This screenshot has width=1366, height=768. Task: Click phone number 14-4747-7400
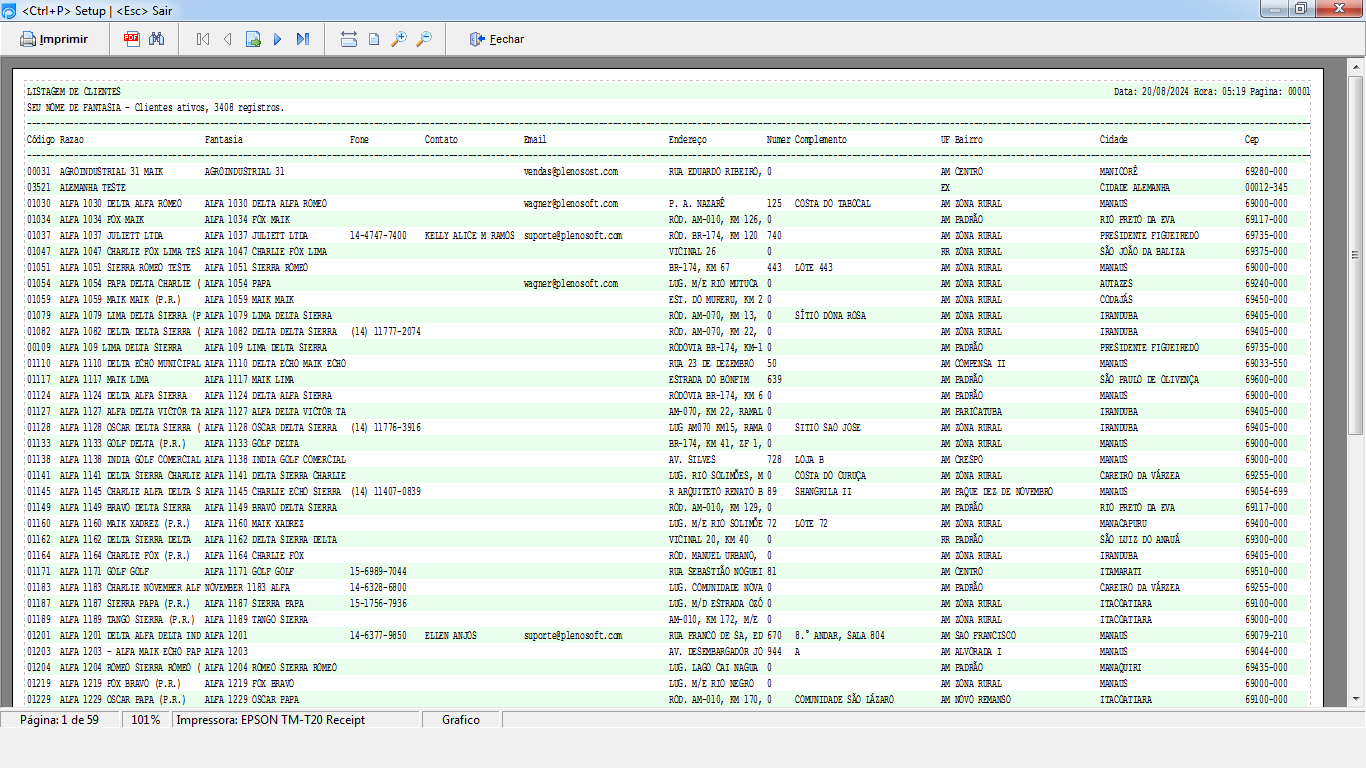pyautogui.click(x=378, y=236)
